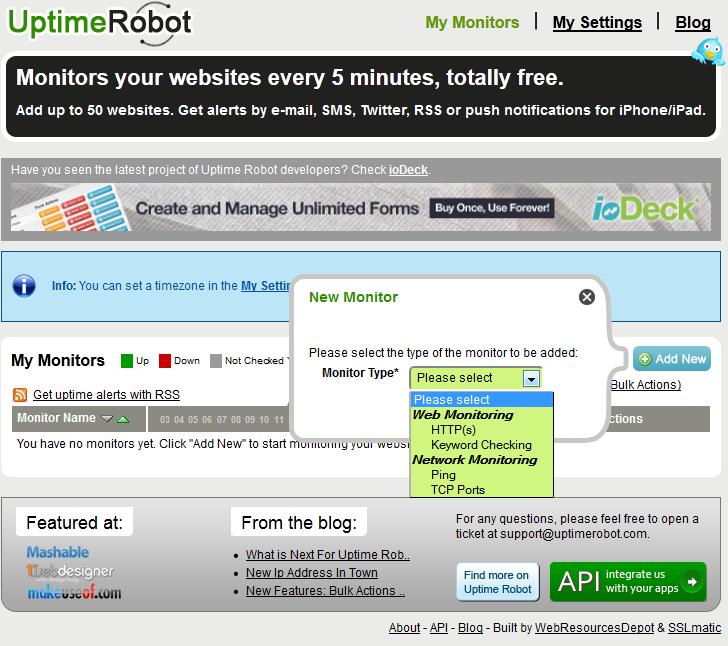
Task: Open Blog in top navigation
Action: coord(693,22)
